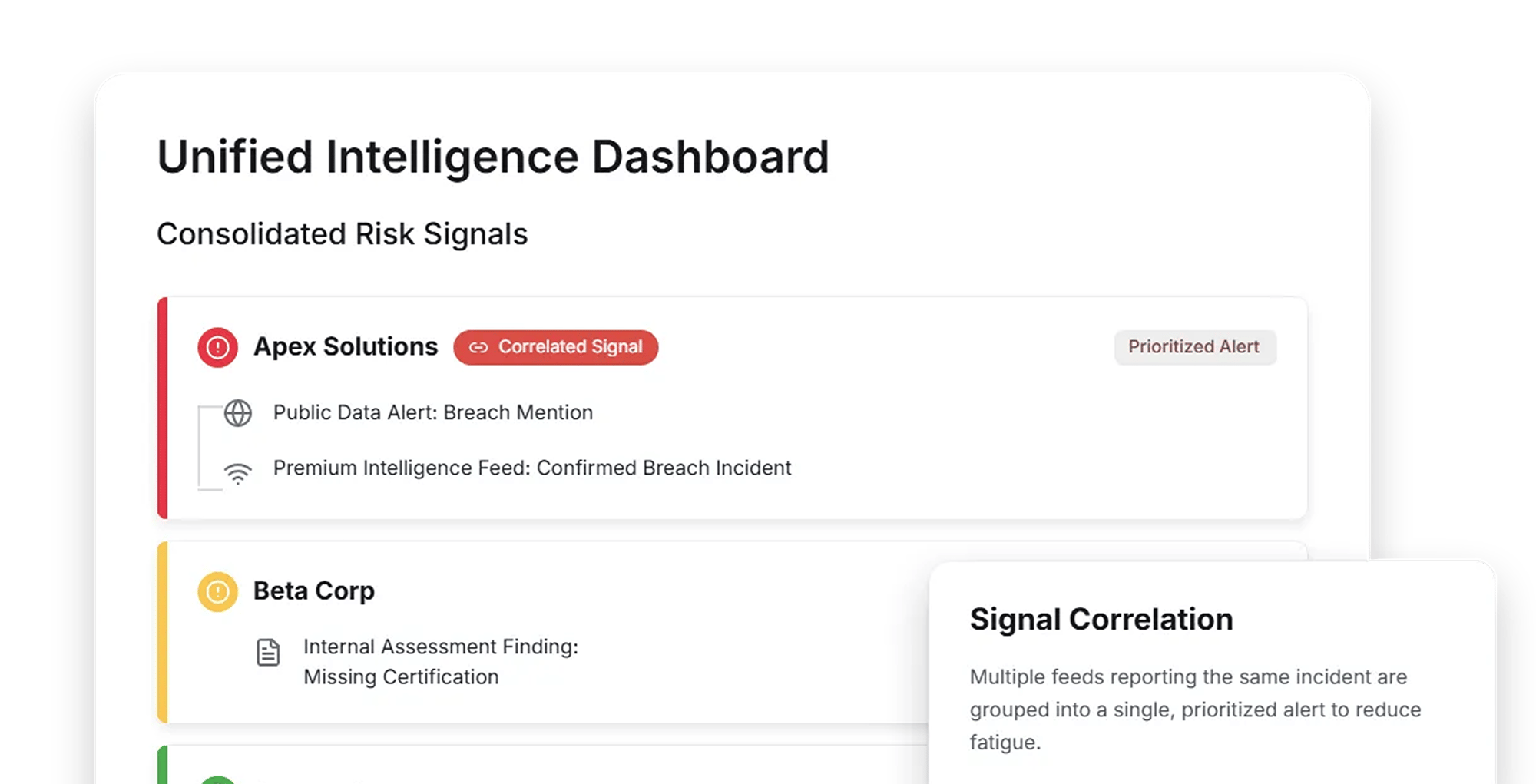Open the Beta Corp company name
The height and width of the screenshot is (784, 1536).
(x=314, y=591)
